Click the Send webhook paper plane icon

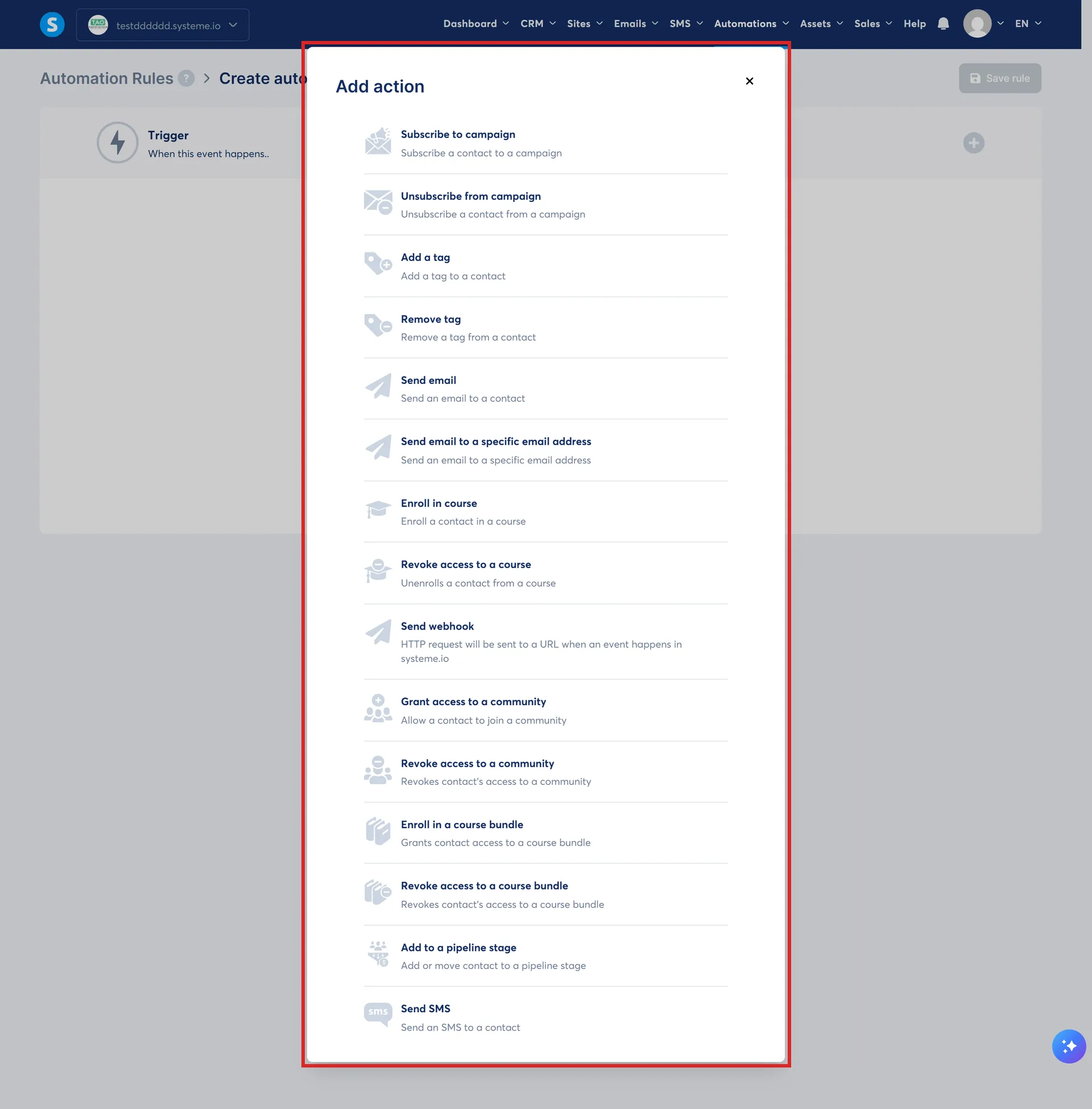pyautogui.click(x=378, y=633)
